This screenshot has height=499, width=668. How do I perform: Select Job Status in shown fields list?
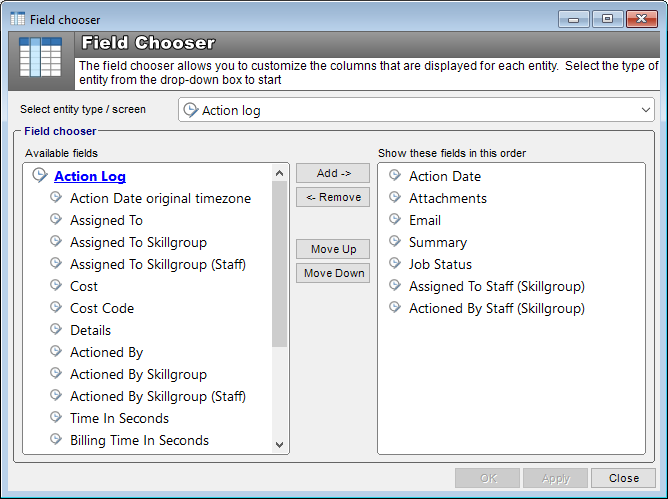(441, 264)
